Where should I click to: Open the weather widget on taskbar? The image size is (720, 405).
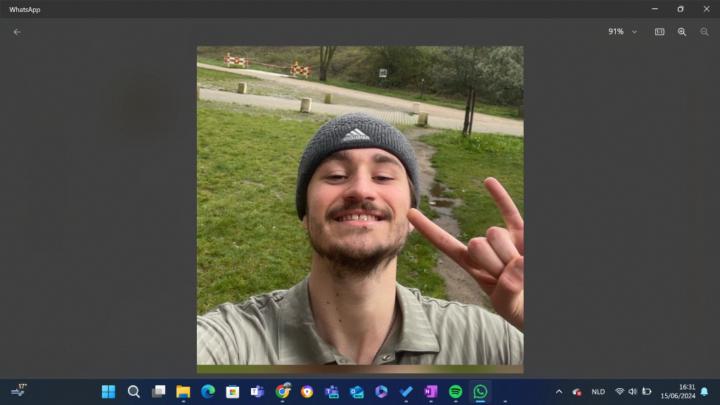coord(19,391)
